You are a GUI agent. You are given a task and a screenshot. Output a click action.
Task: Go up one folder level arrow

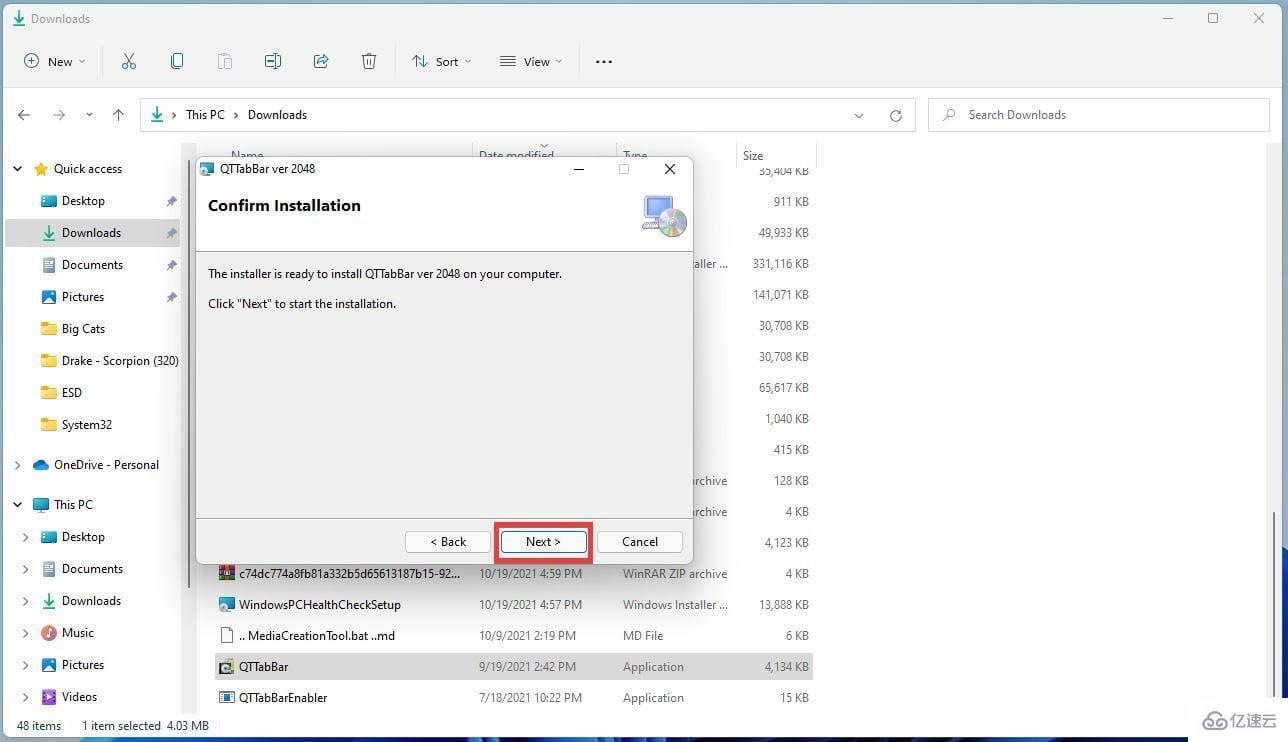(118, 115)
